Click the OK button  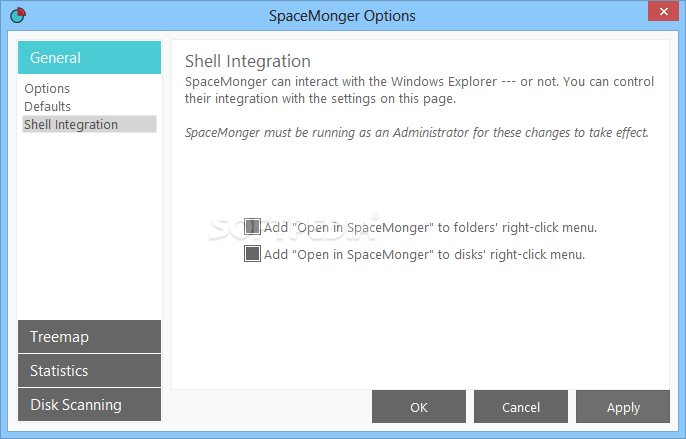[x=419, y=407]
